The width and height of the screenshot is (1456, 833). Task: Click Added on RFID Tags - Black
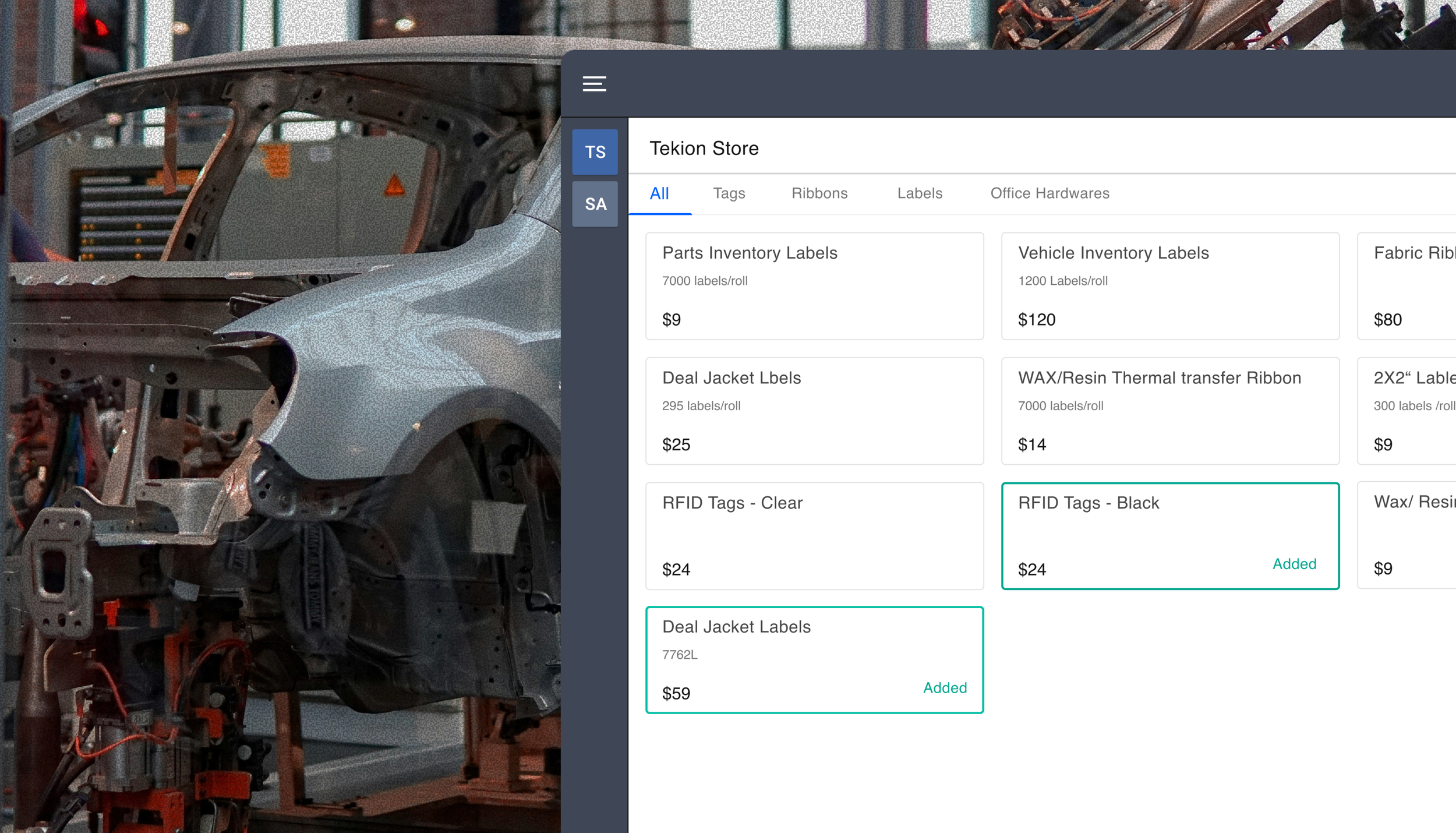point(1294,564)
